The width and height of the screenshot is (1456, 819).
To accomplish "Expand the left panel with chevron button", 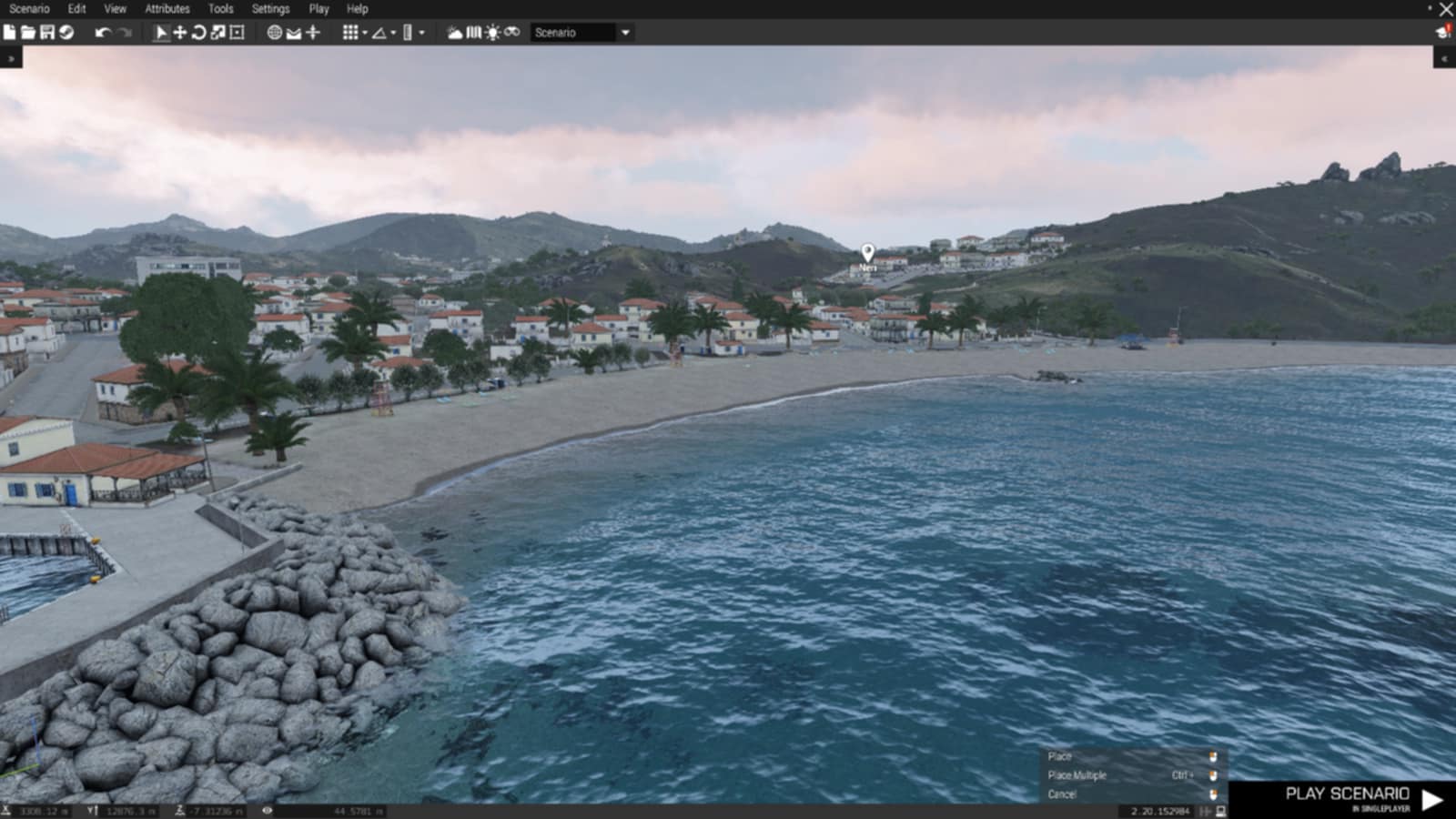I will pyautogui.click(x=11, y=58).
